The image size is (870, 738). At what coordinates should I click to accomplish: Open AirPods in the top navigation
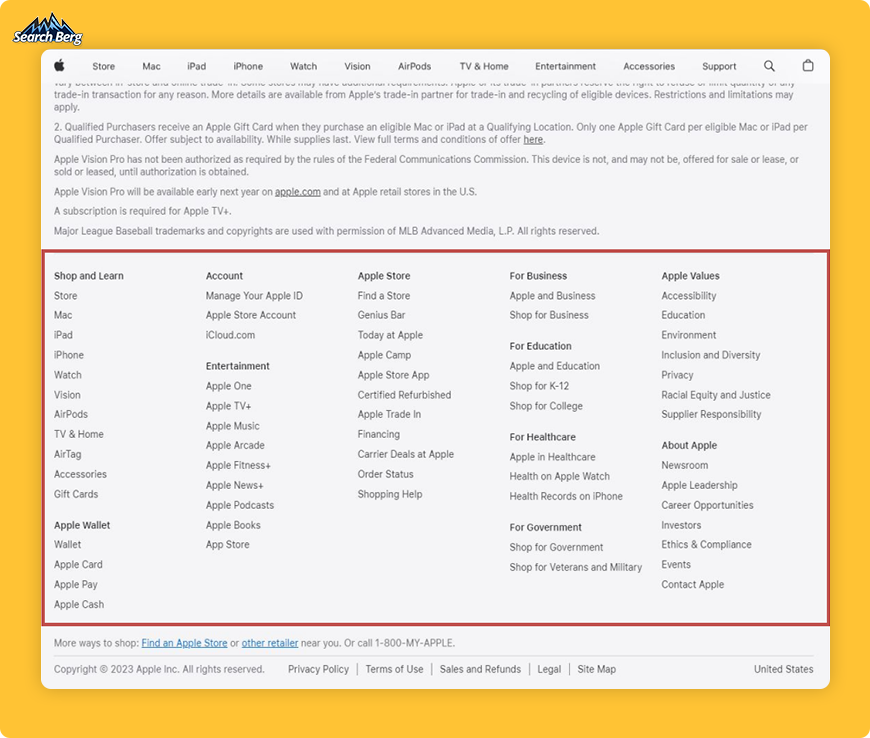414,66
